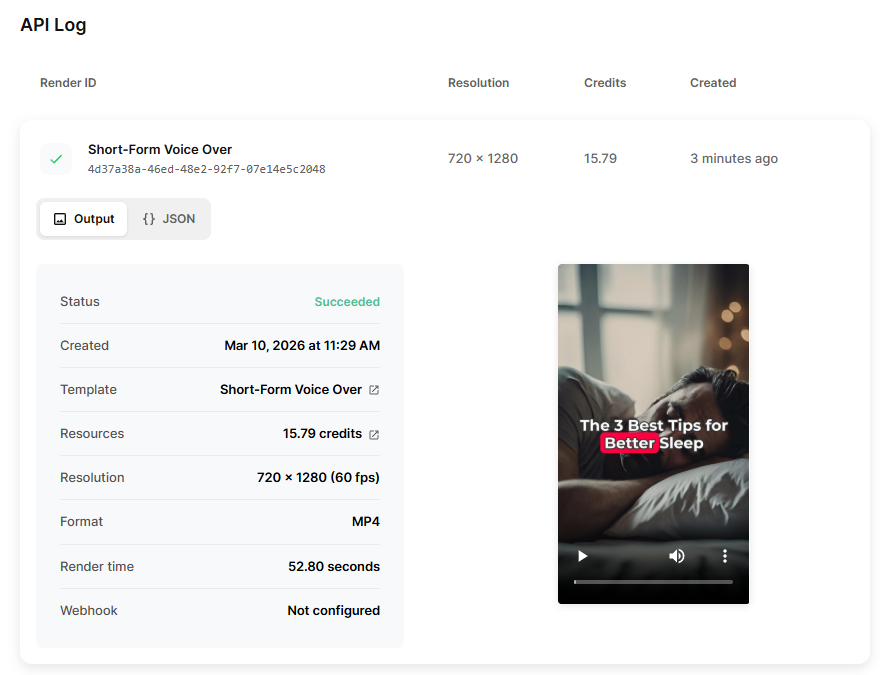Mute the video with the speaker icon
The image size is (889, 675).
(677, 556)
